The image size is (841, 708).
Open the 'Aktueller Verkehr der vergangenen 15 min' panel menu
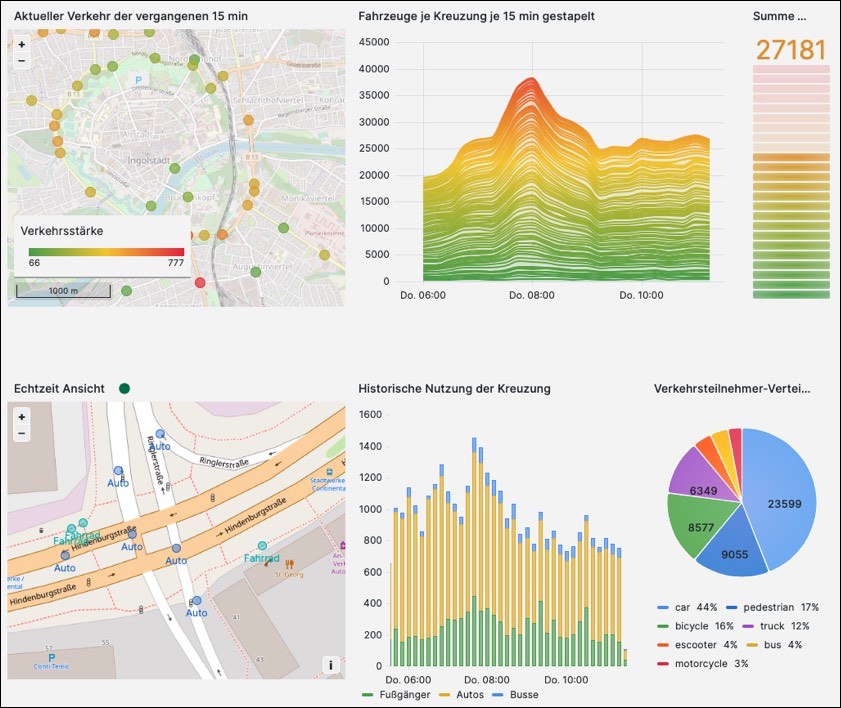click(x=131, y=17)
